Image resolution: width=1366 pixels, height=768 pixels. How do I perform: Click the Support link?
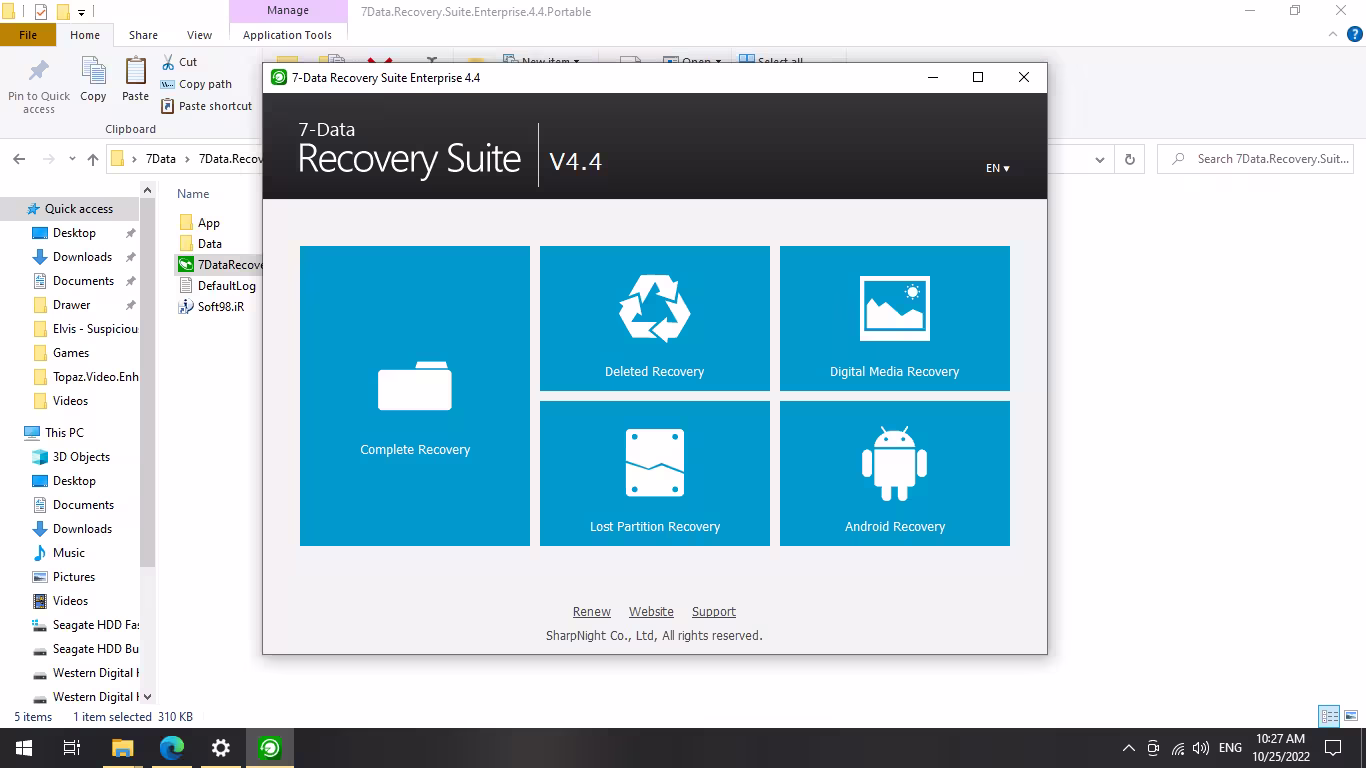(x=714, y=612)
